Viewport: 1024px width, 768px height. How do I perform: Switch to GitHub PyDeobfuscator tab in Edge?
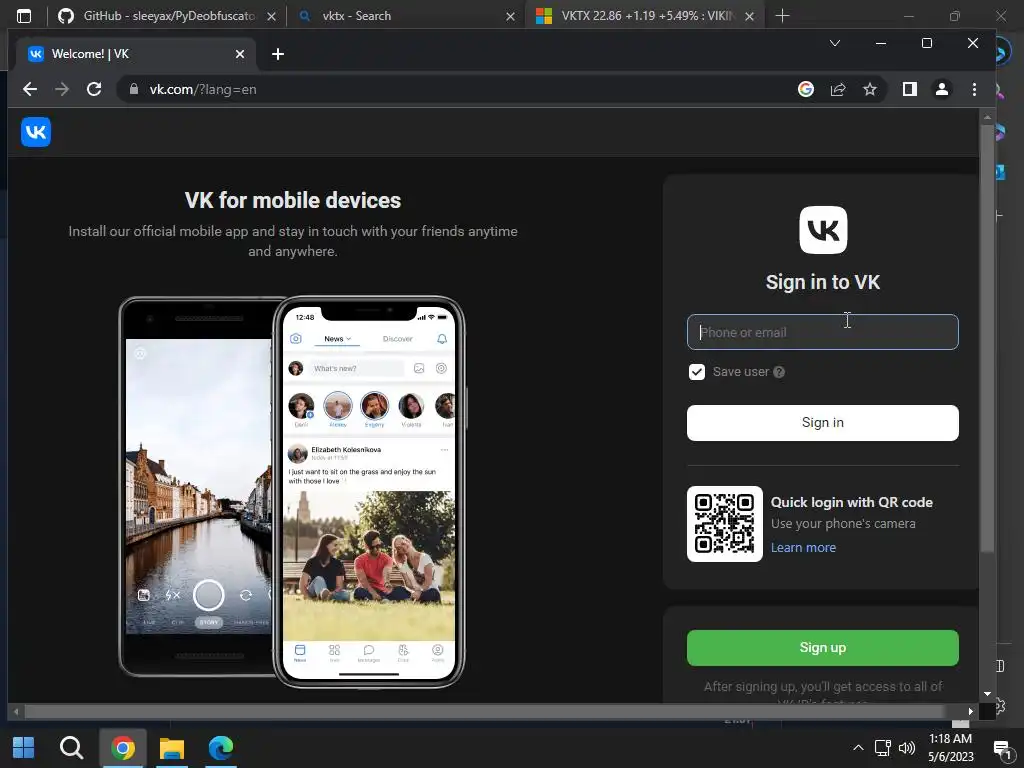[x=167, y=16]
